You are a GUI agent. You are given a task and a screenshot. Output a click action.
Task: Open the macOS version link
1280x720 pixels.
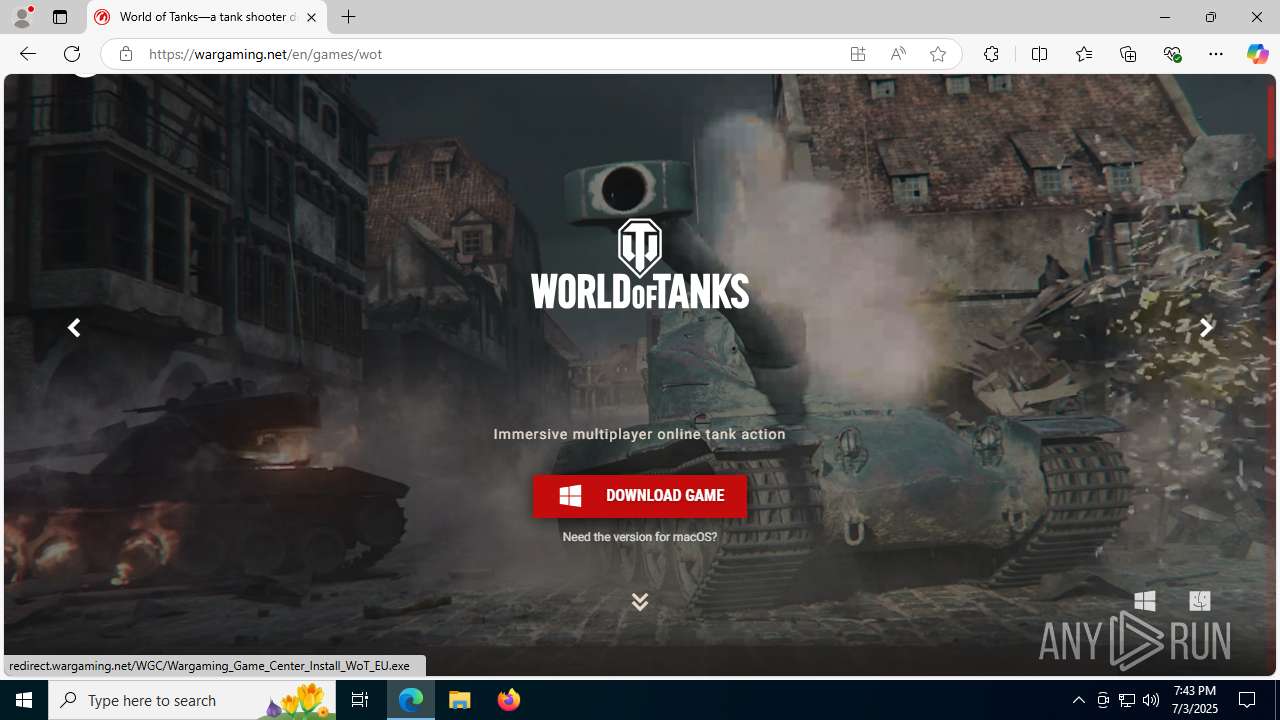point(640,537)
